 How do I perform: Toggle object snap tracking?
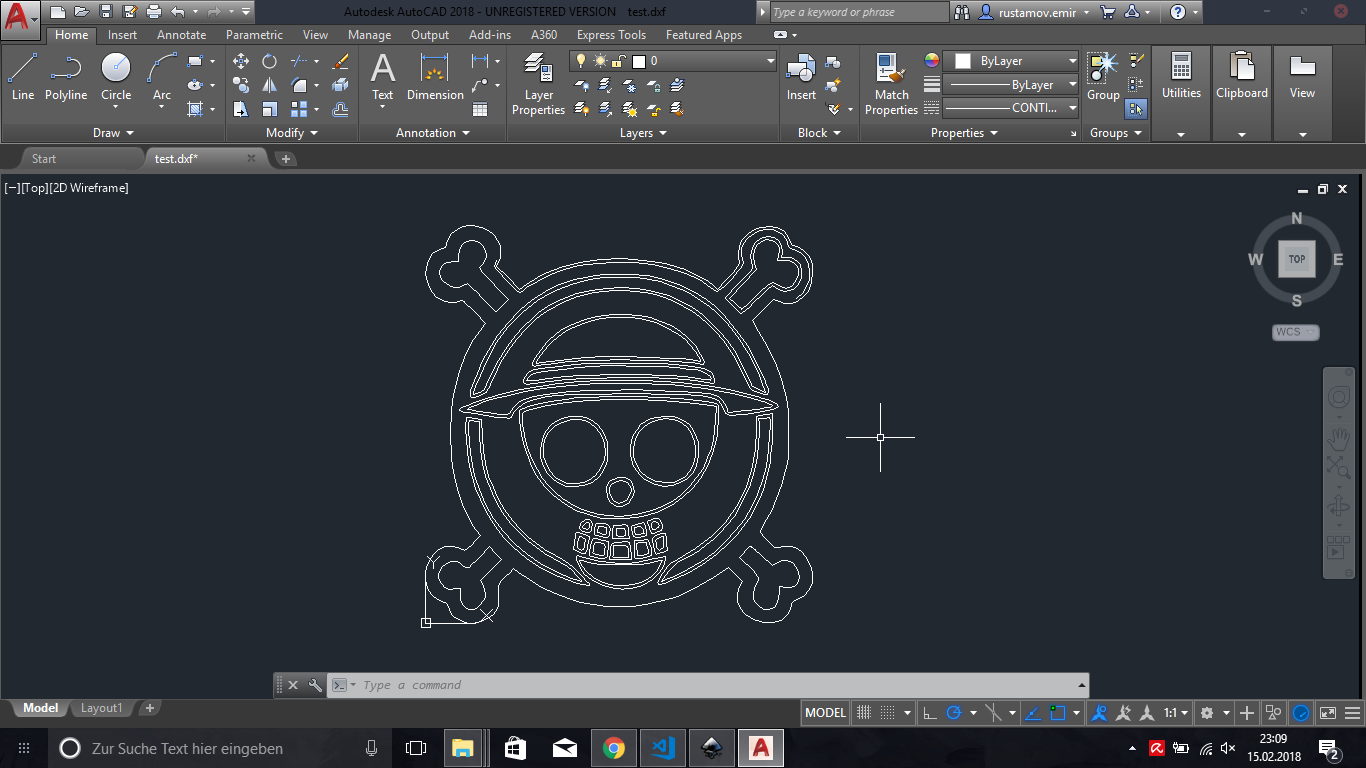click(1034, 713)
